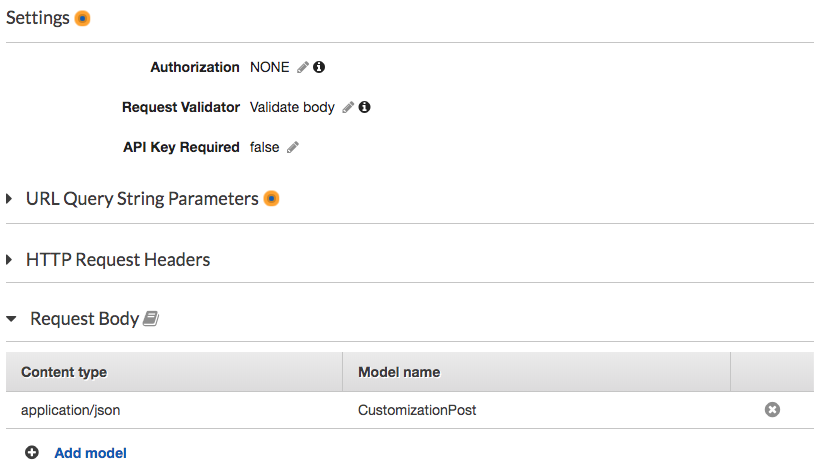Click the orange dot beside Settings
The height and width of the screenshot is (474, 821).
(x=82, y=18)
